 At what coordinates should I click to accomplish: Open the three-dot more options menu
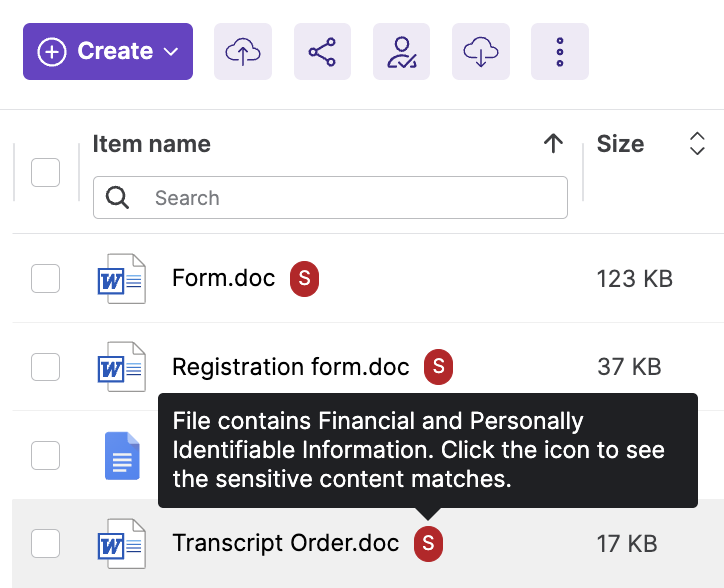click(x=560, y=51)
